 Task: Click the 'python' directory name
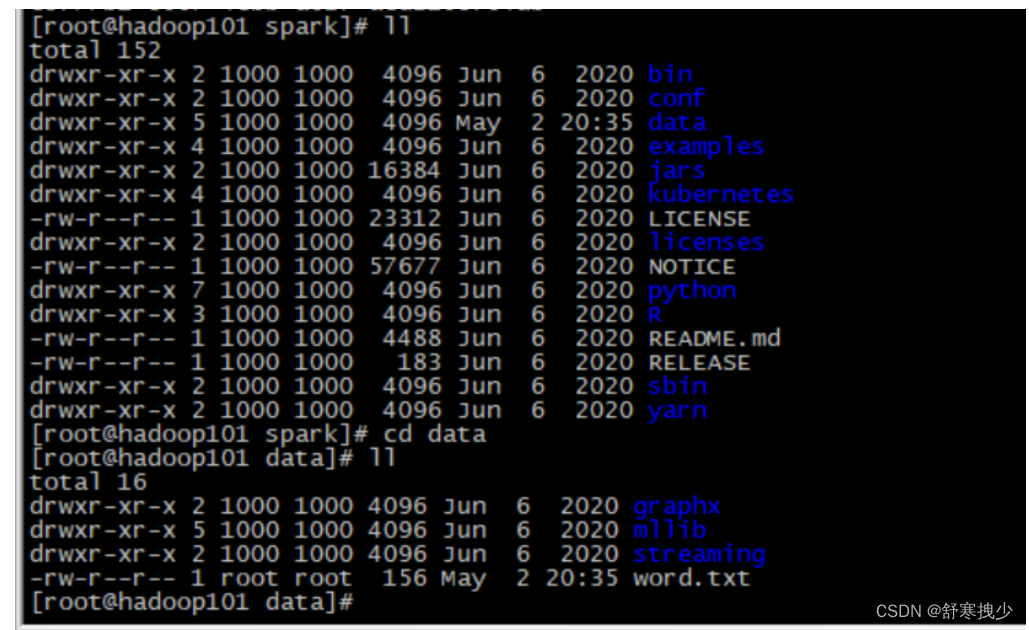692,291
